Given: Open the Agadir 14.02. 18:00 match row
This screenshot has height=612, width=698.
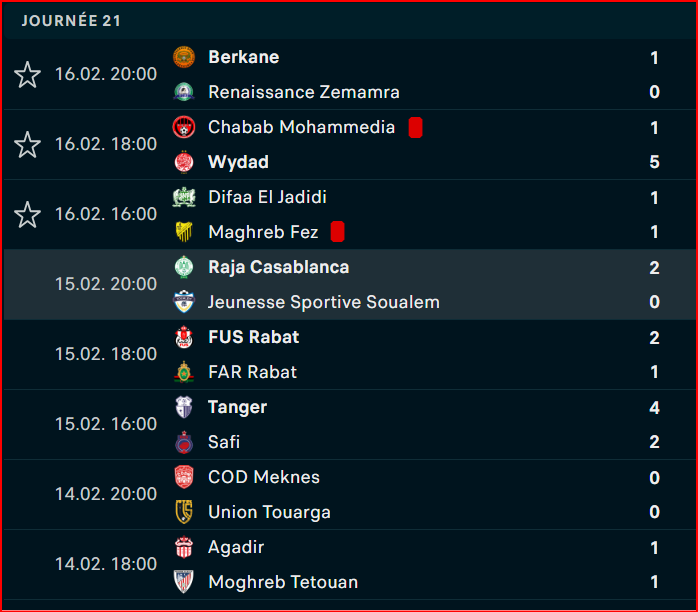Looking at the screenshot, I should 349,564.
